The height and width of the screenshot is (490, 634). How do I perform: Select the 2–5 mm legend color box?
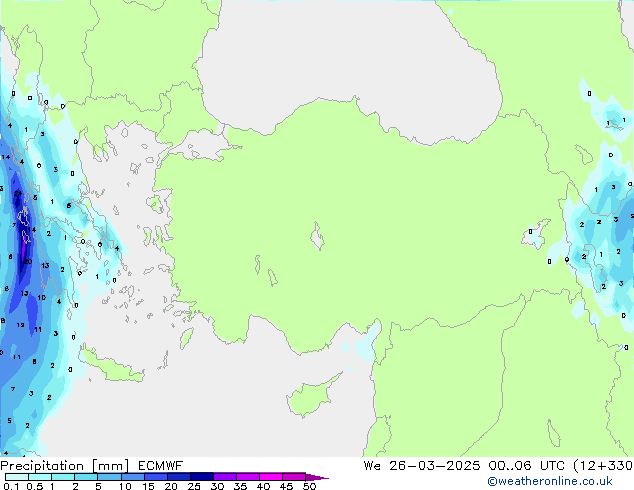point(86,477)
